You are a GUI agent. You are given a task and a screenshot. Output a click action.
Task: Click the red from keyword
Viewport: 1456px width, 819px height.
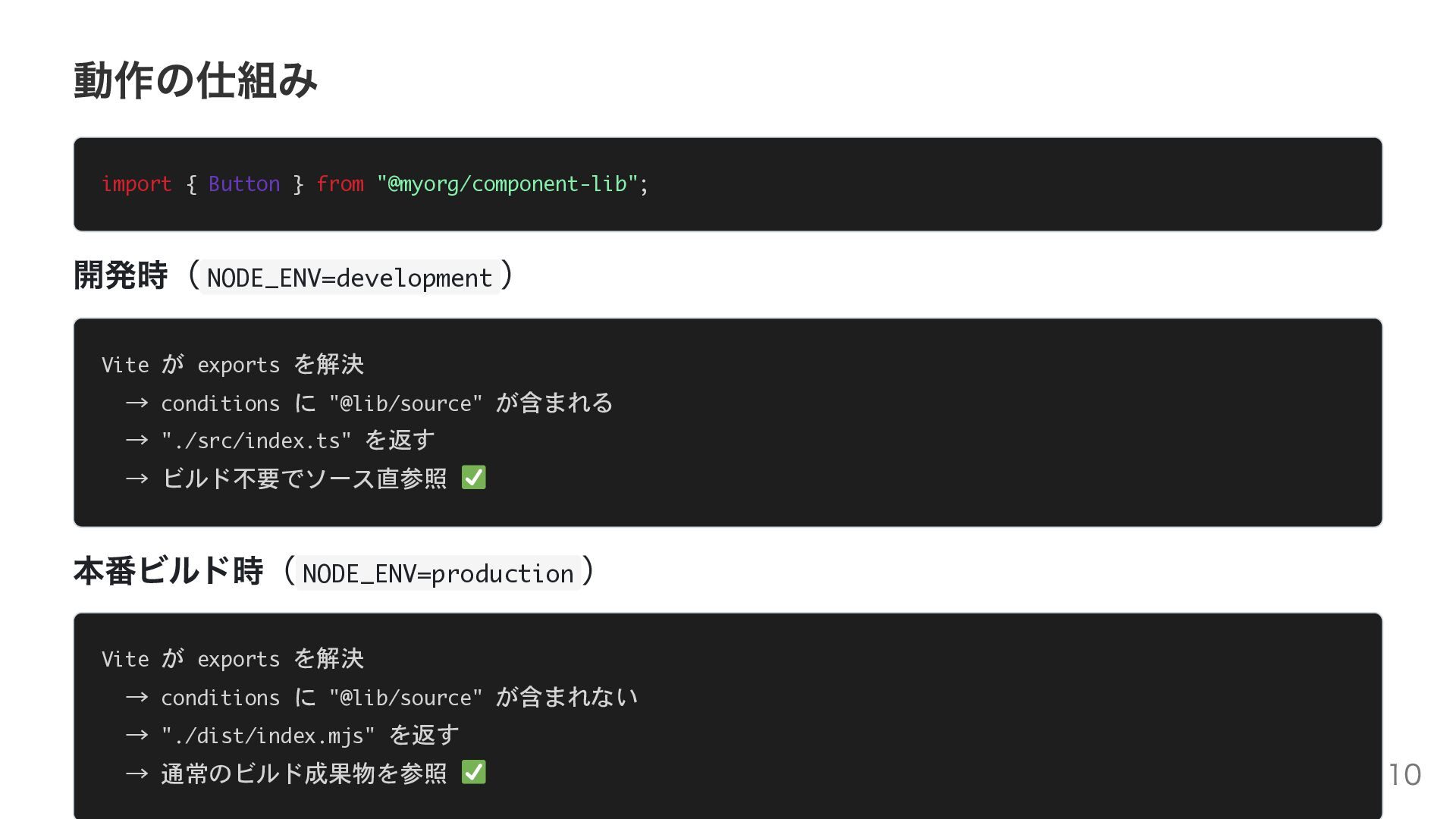click(x=340, y=184)
